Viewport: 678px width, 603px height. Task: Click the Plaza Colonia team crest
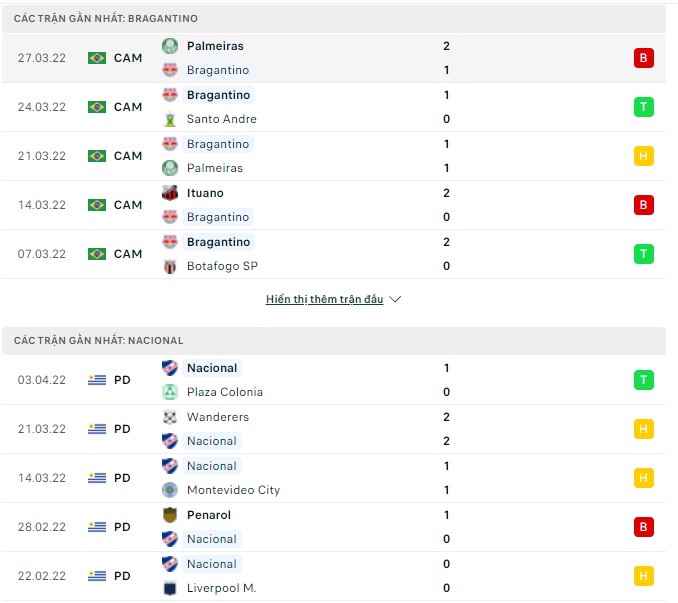pyautogui.click(x=170, y=392)
